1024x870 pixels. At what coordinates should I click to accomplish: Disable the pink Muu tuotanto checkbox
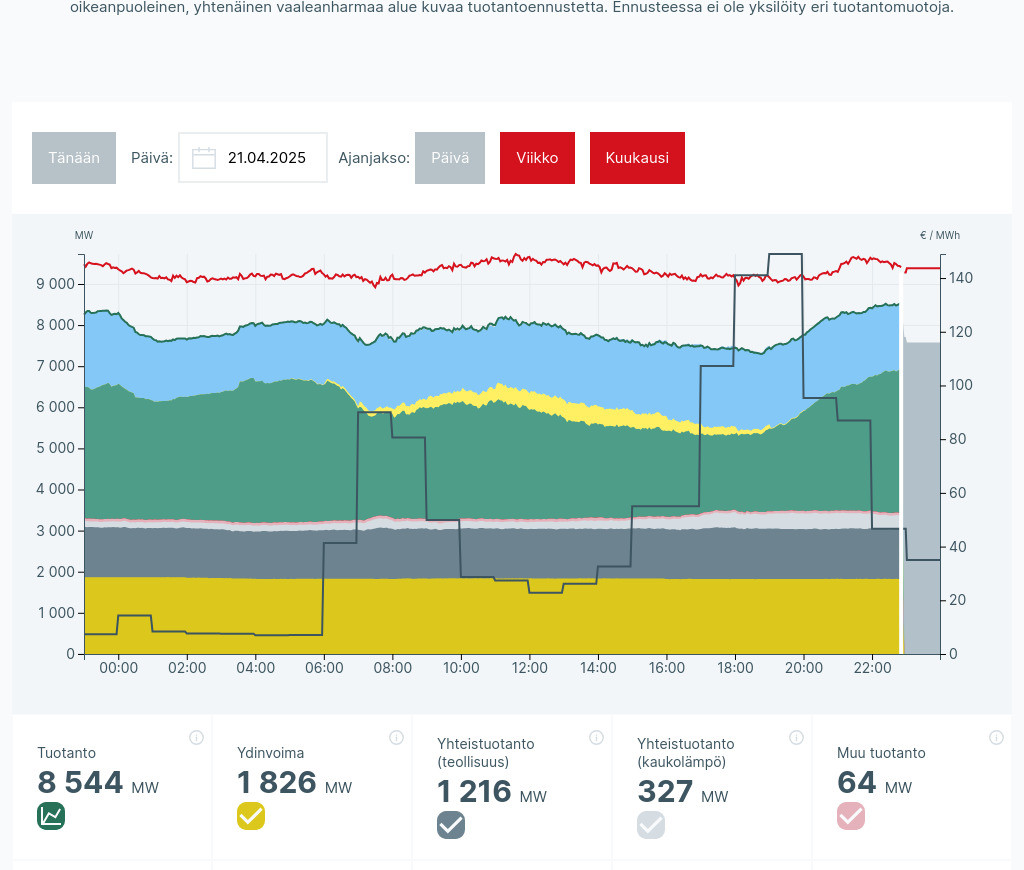[851, 816]
